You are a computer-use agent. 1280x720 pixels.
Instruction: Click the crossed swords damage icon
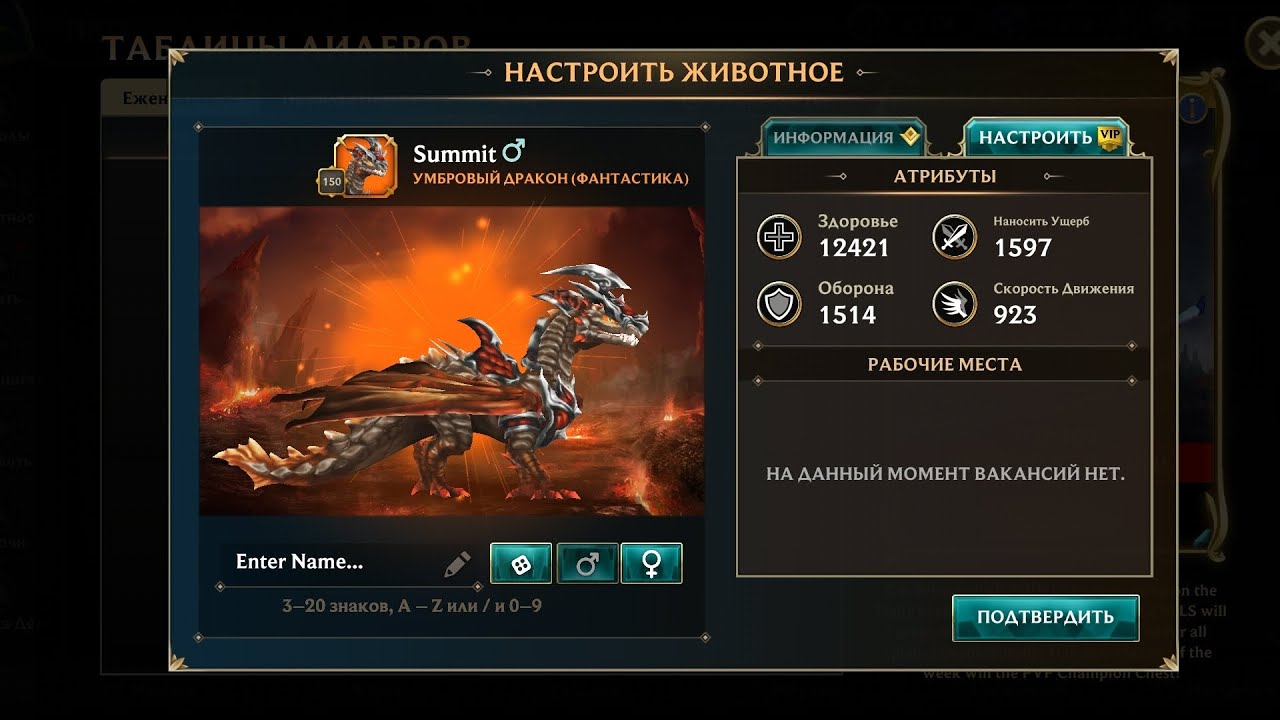click(954, 236)
